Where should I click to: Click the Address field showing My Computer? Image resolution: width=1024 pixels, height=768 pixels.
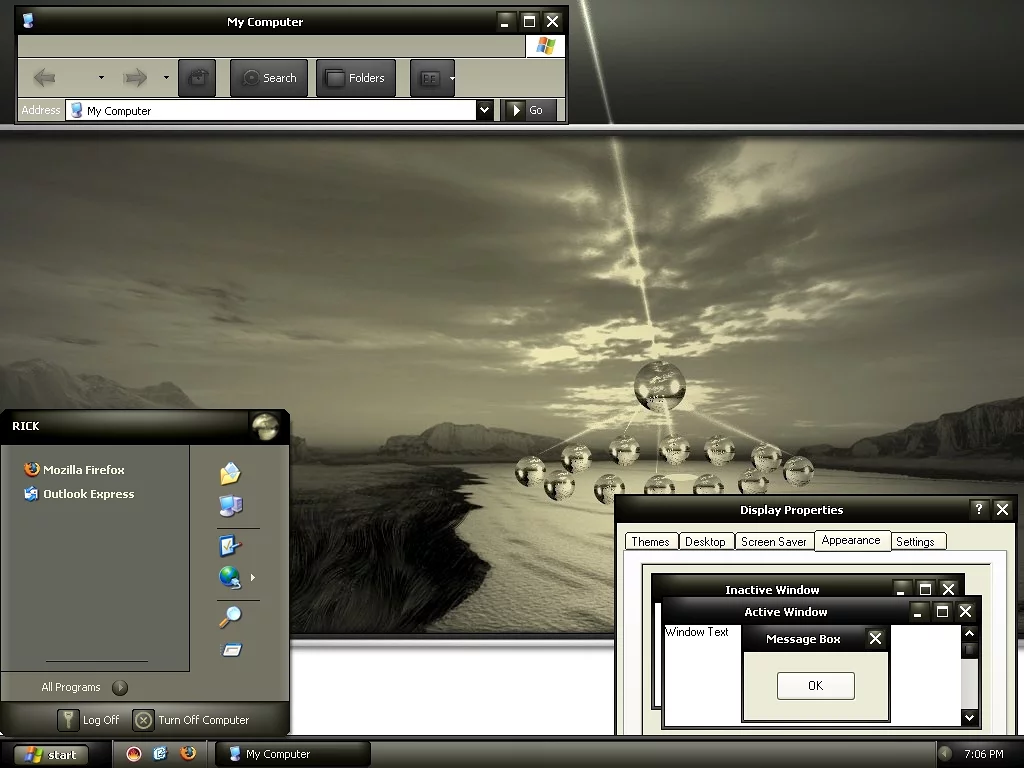click(x=270, y=111)
